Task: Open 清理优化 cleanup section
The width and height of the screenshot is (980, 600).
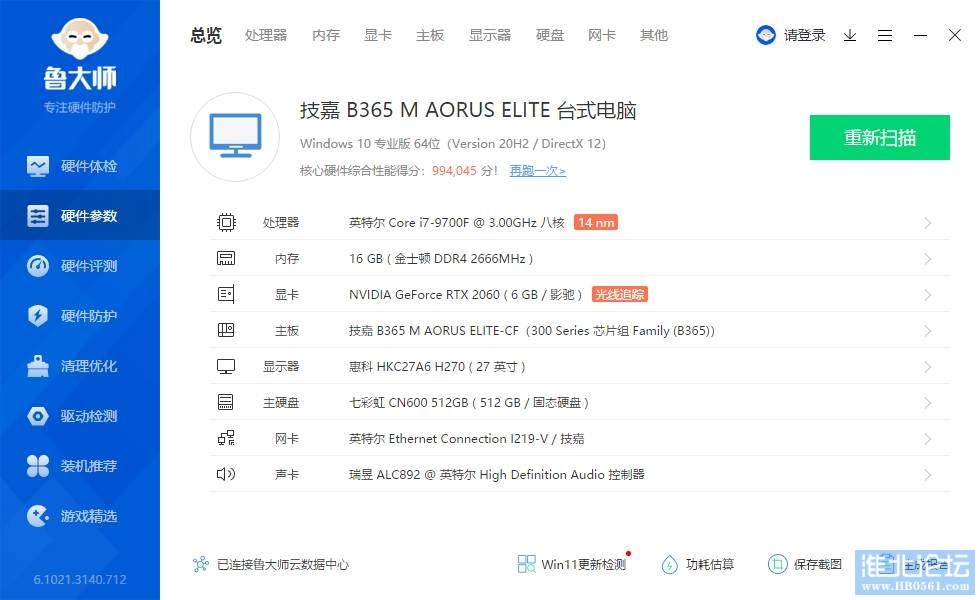Action: [80, 366]
